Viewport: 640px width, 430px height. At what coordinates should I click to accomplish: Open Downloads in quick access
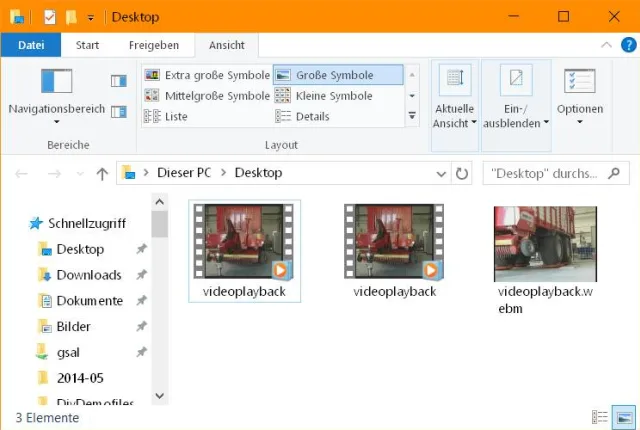pyautogui.click(x=88, y=275)
